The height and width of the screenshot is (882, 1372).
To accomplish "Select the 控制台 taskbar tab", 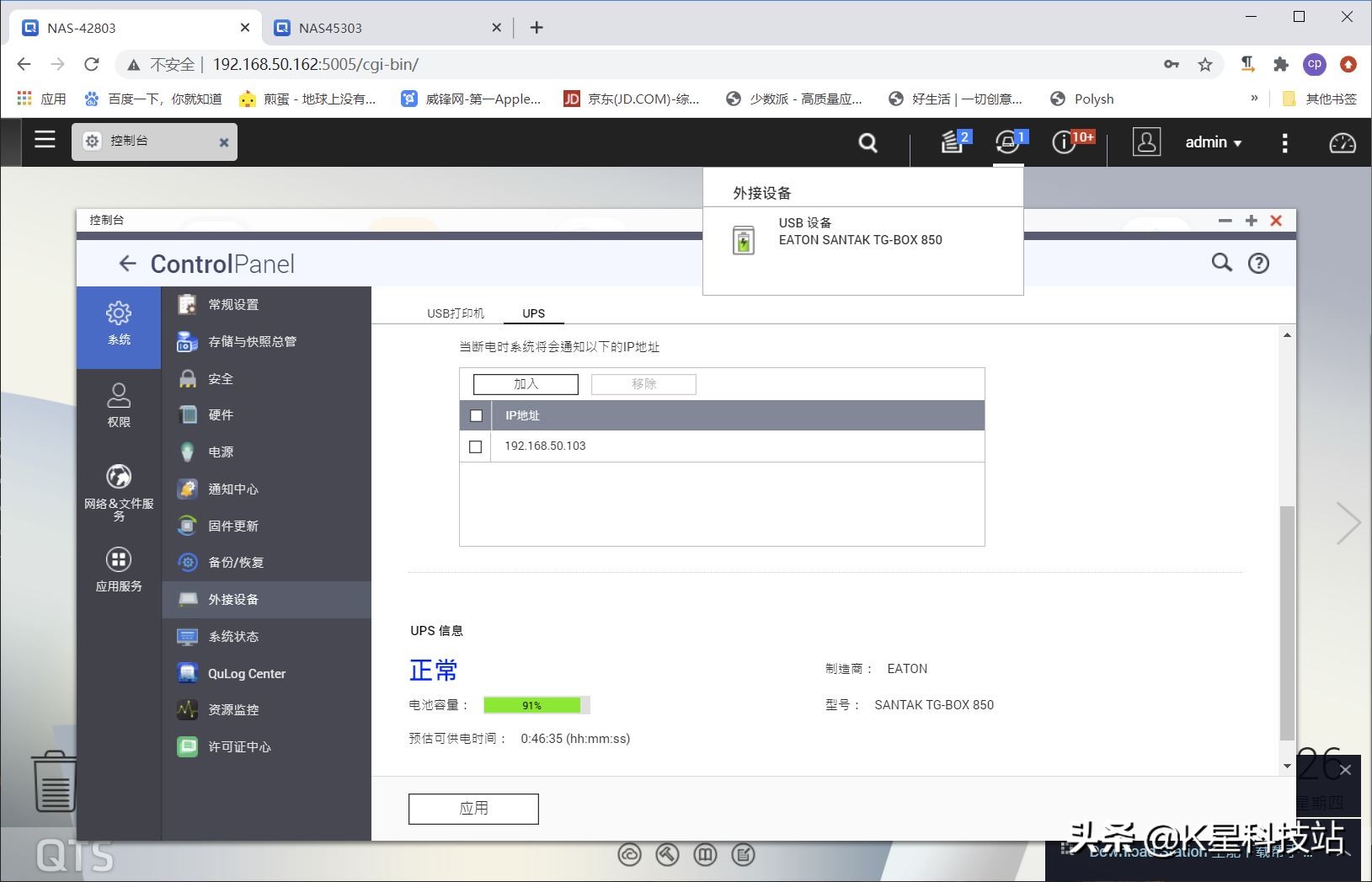I will [154, 142].
